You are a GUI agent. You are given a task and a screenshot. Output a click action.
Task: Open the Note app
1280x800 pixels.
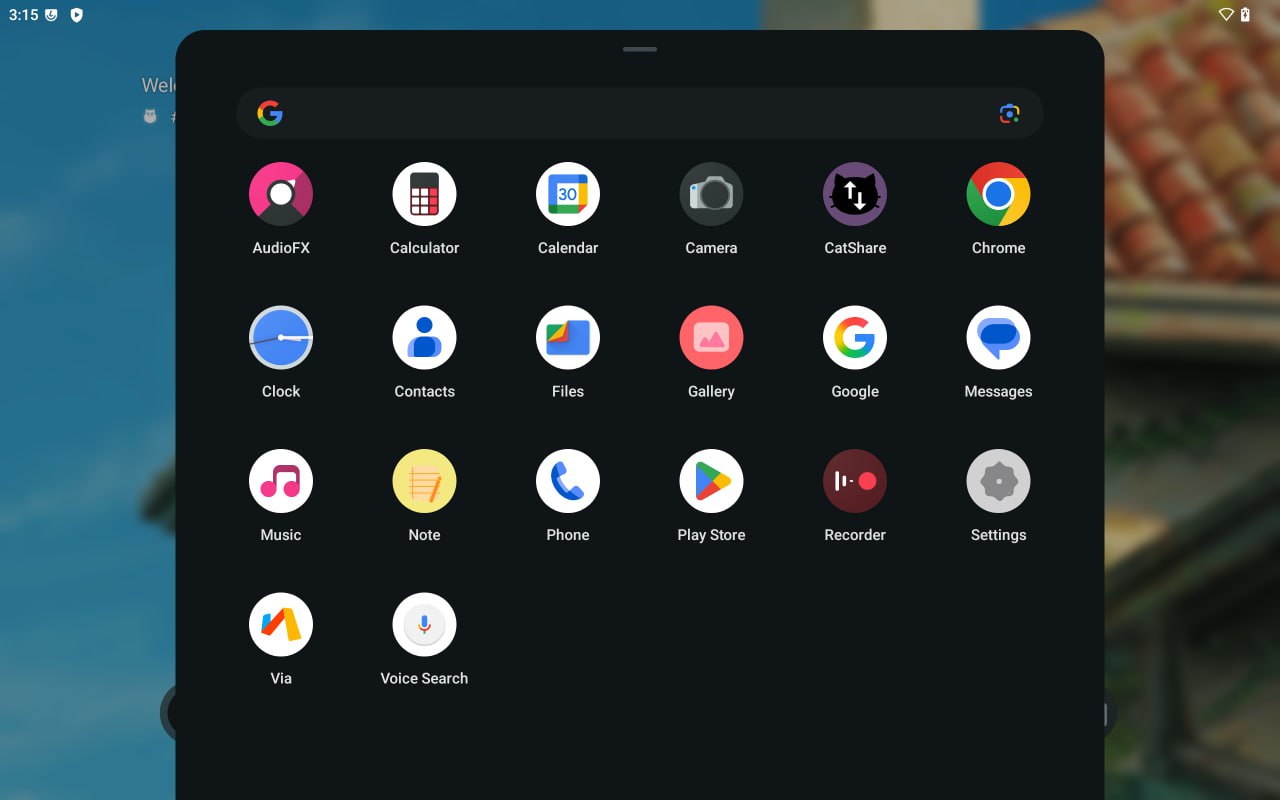point(424,481)
